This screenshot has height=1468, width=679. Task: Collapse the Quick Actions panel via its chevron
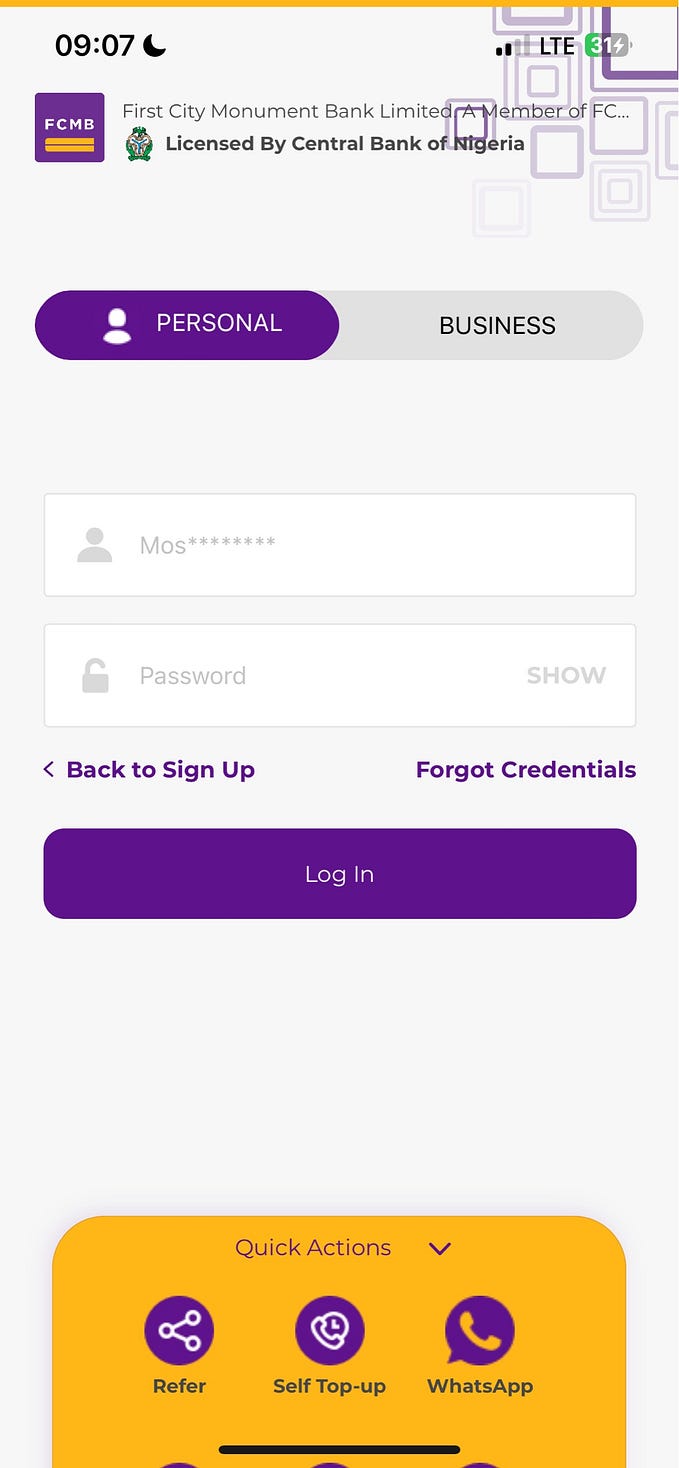440,1248
